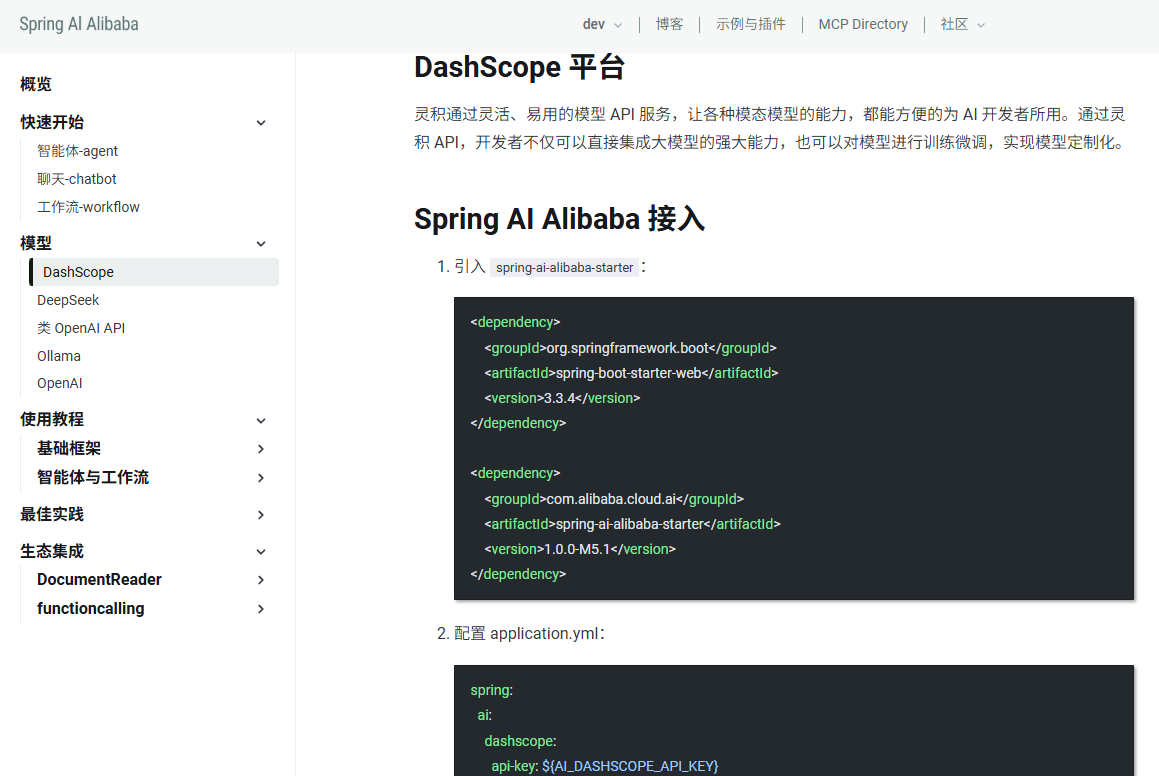Screen dimensions: 1159x776
Task: Click the version 1.0.0-M5.1 line
Action: coord(580,550)
